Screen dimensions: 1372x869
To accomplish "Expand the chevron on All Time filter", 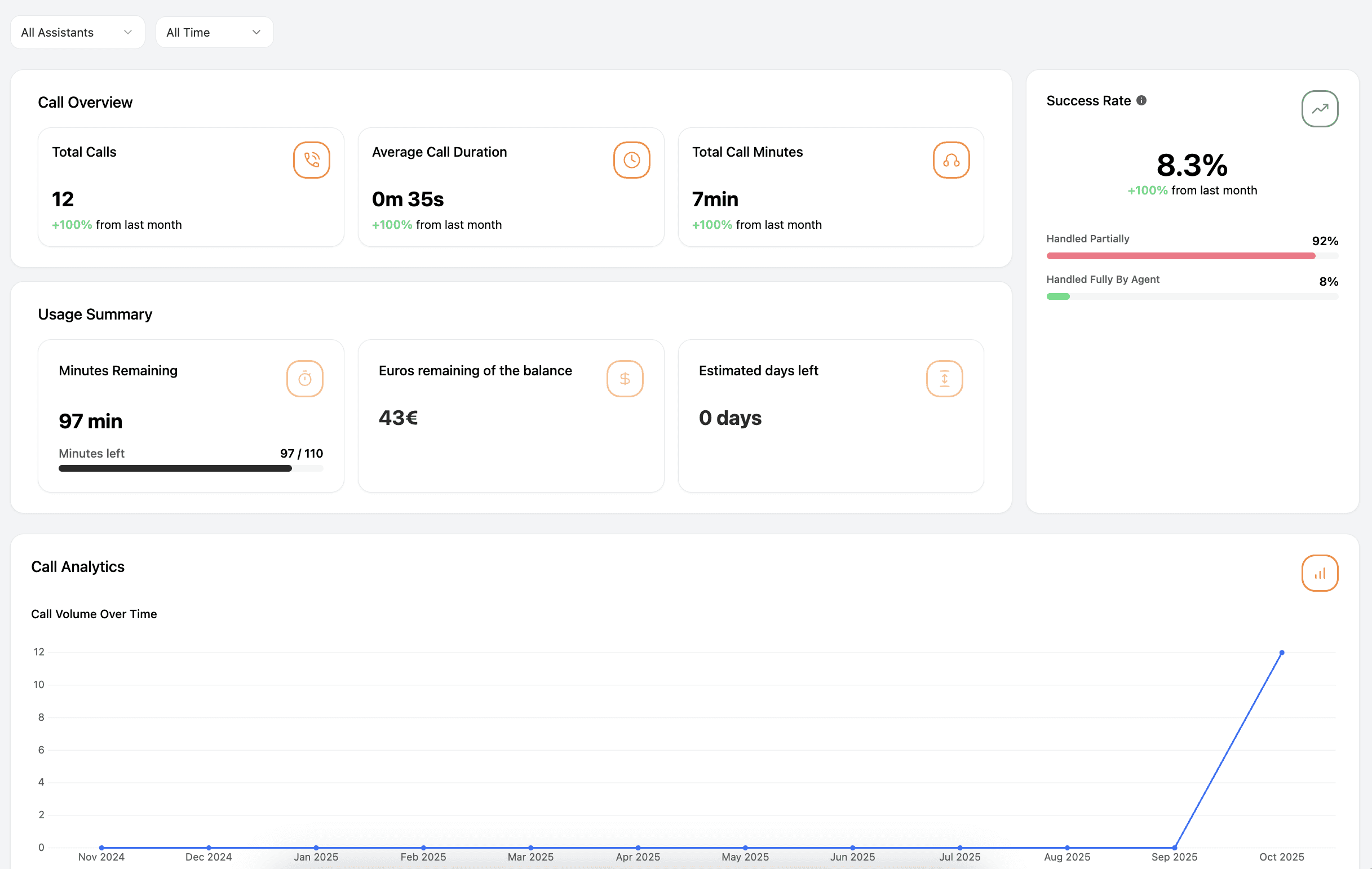I will pyautogui.click(x=256, y=33).
